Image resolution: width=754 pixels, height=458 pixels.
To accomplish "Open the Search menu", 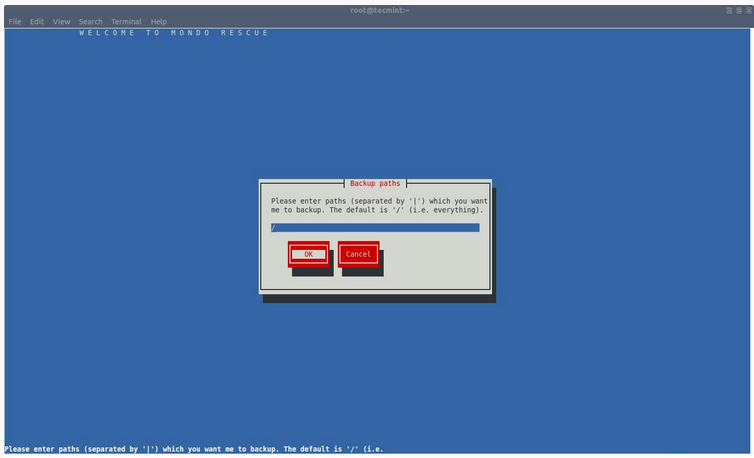I will 90,21.
